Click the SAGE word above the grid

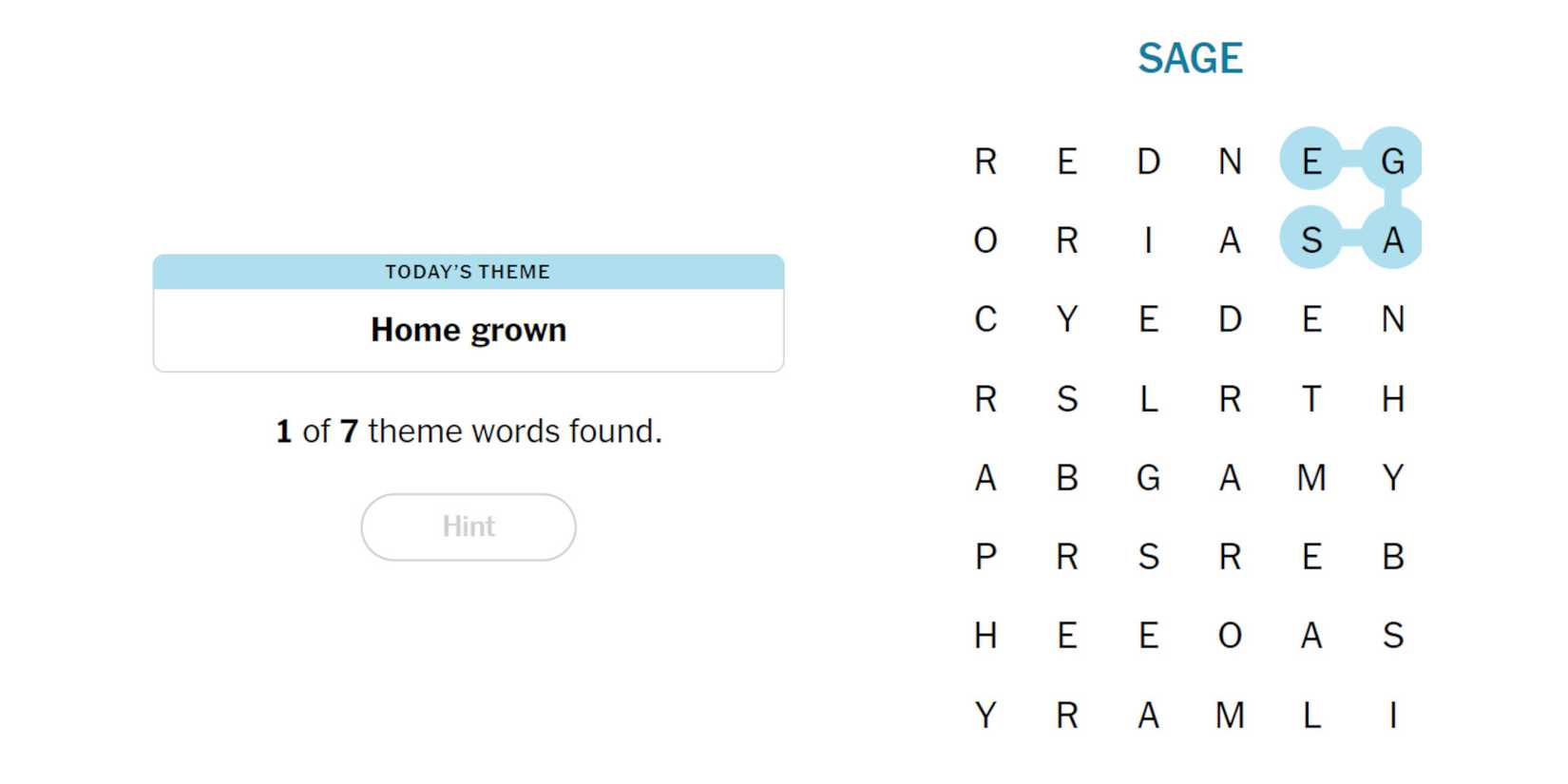tap(1190, 58)
